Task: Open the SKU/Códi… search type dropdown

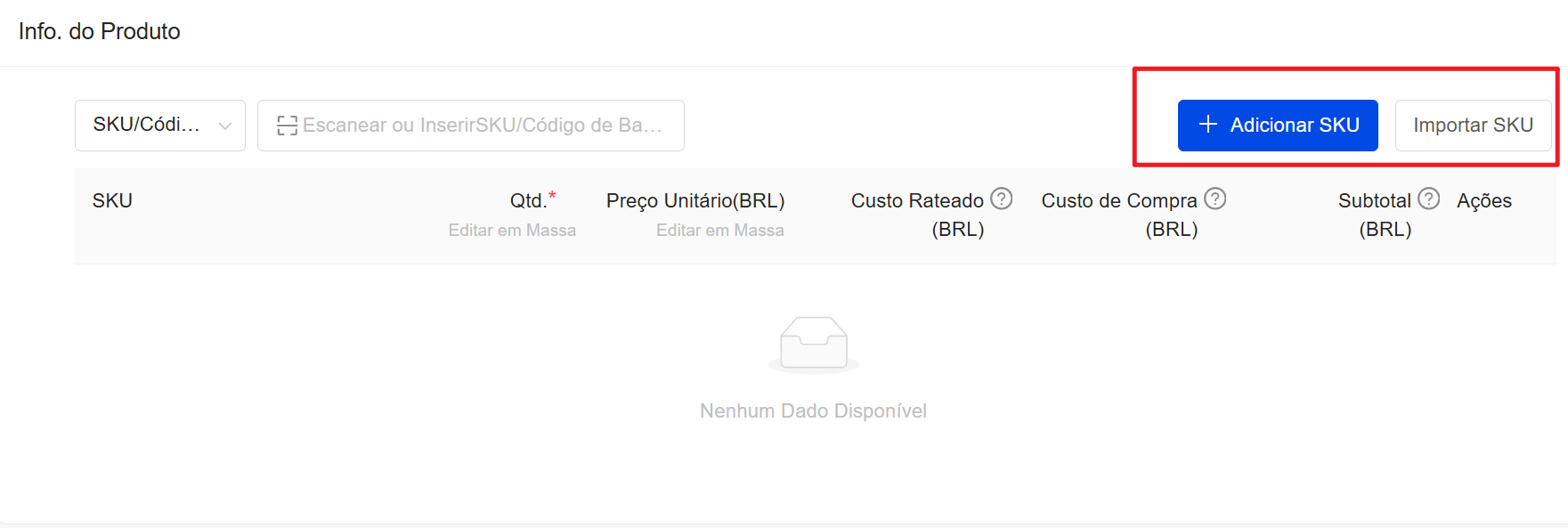Action: pyautogui.click(x=160, y=126)
